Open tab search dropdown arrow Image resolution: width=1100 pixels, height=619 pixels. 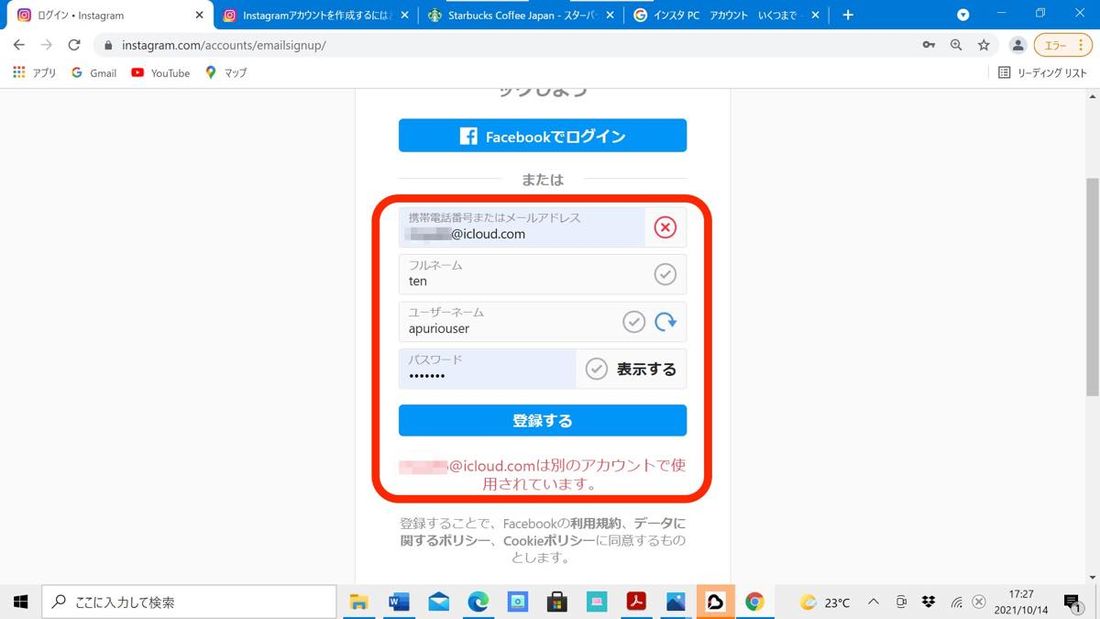click(x=963, y=15)
